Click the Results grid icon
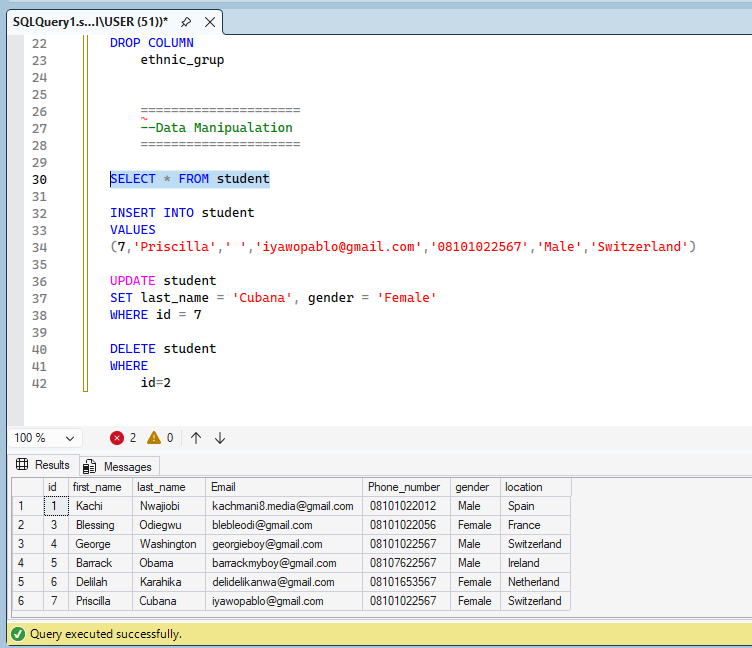Screen dimensions: 752x648 click(x=22, y=464)
